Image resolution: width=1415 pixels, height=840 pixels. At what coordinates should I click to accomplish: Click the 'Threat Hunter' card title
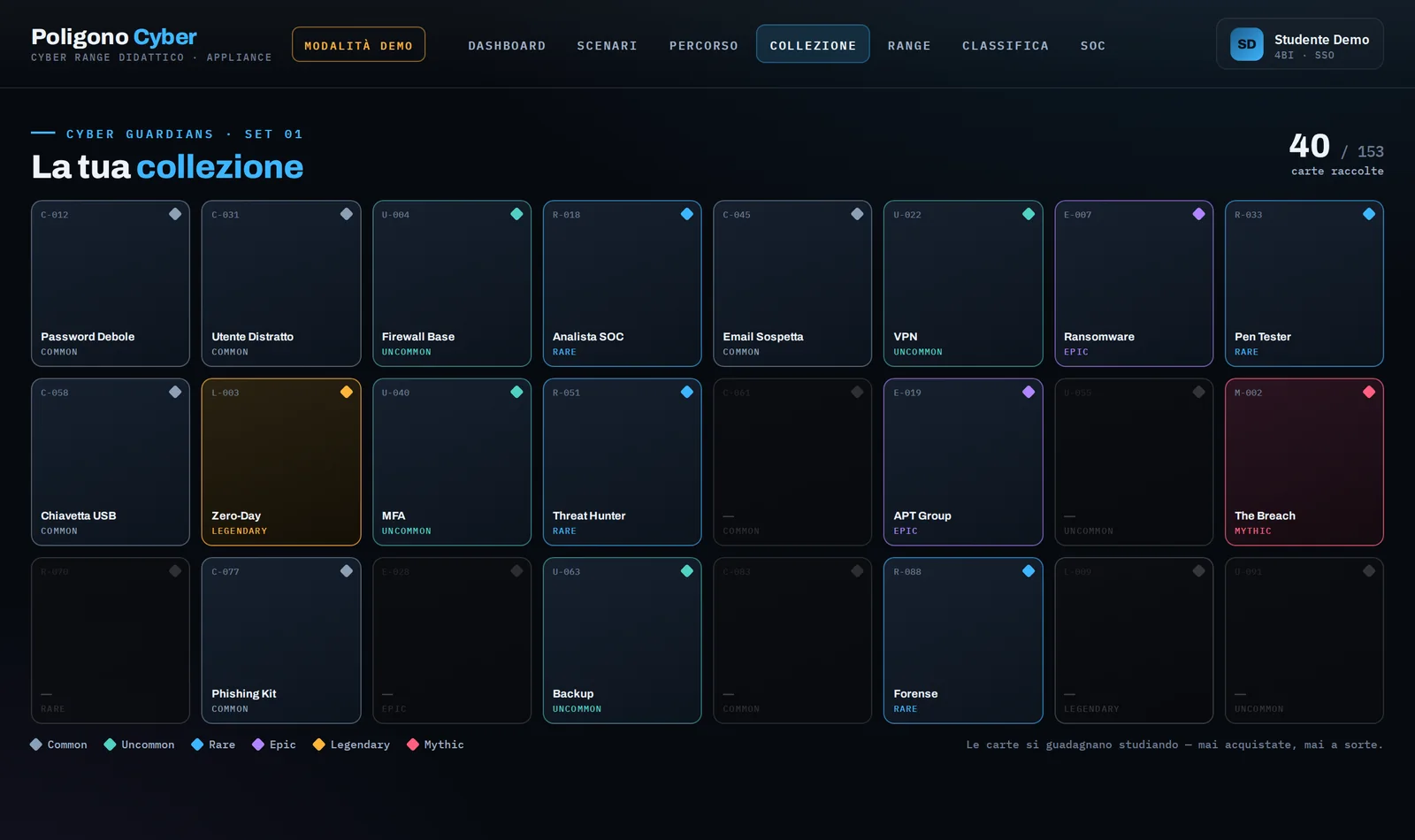coord(589,515)
